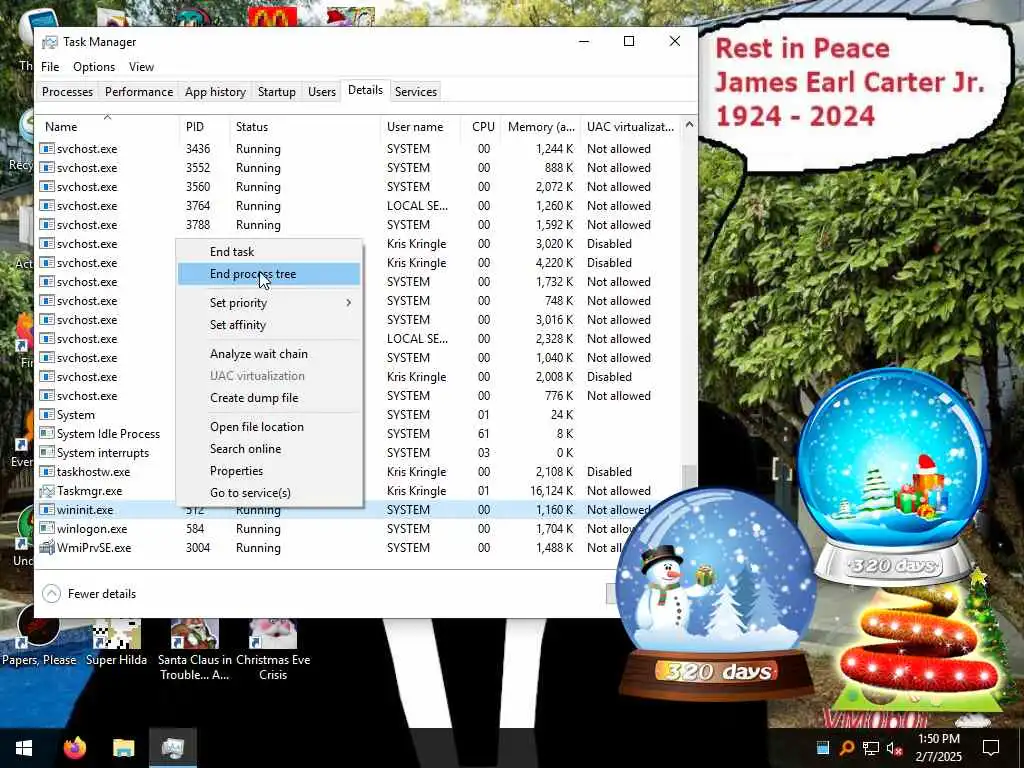Sort by UAC virtualization column
The height and width of the screenshot is (768, 1024).
click(x=630, y=127)
